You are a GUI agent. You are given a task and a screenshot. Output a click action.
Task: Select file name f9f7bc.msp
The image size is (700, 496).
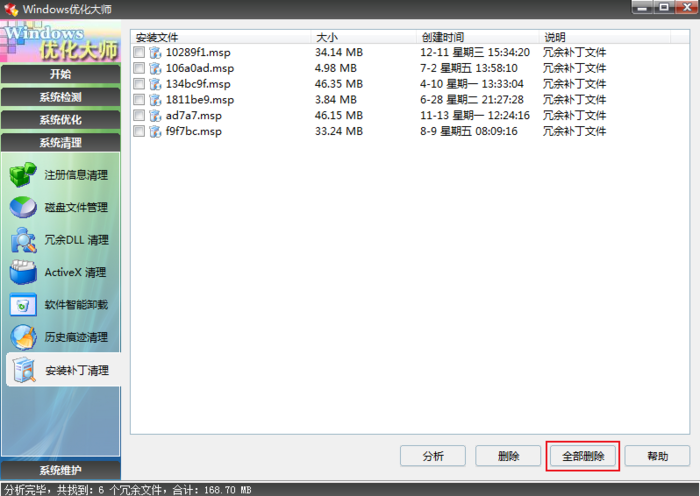point(194,131)
